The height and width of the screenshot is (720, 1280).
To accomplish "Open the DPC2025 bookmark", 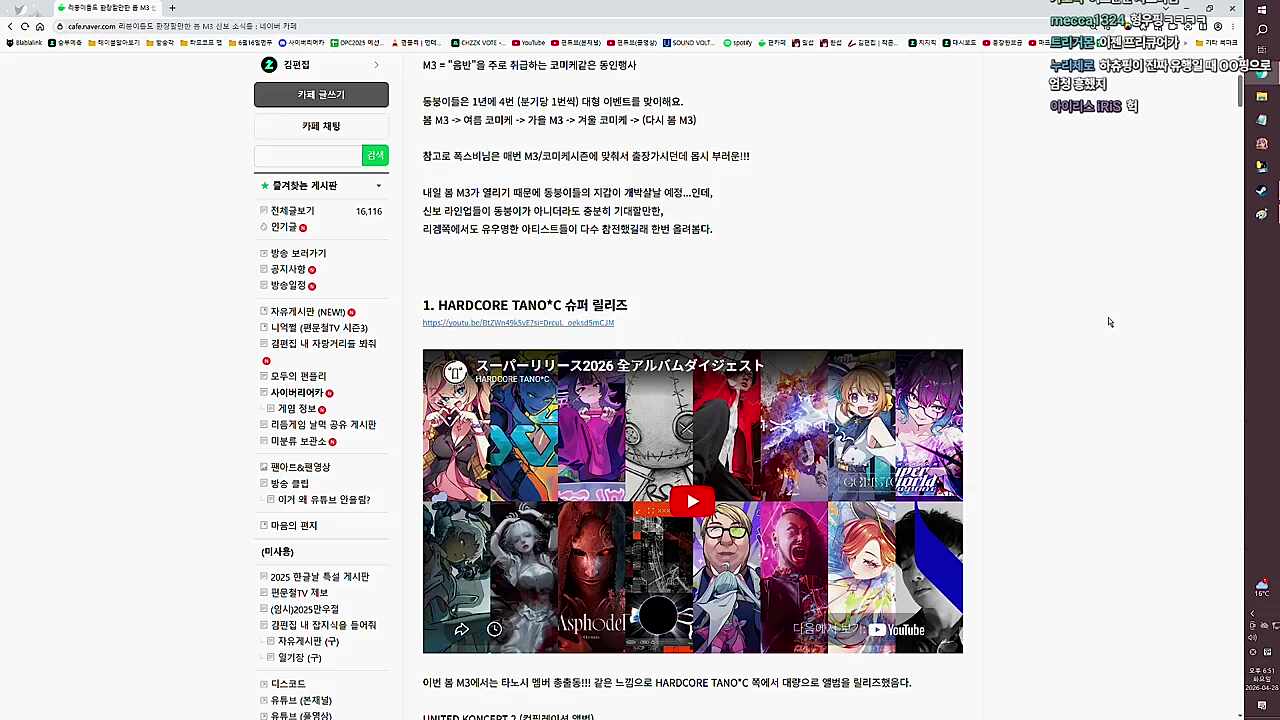I will coord(357,43).
